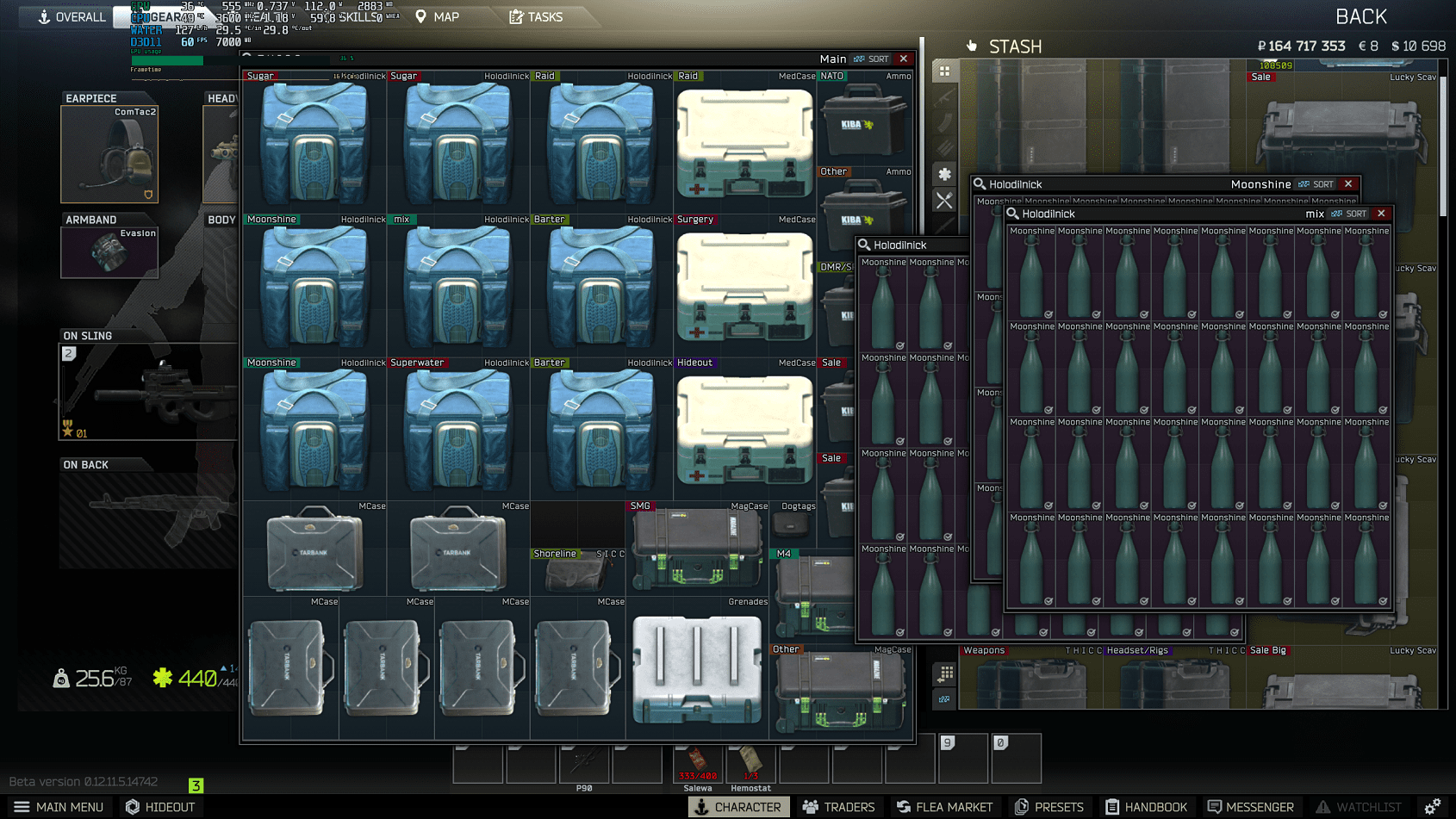Click SORT in the mix window
The image size is (1456, 819).
point(1349,214)
